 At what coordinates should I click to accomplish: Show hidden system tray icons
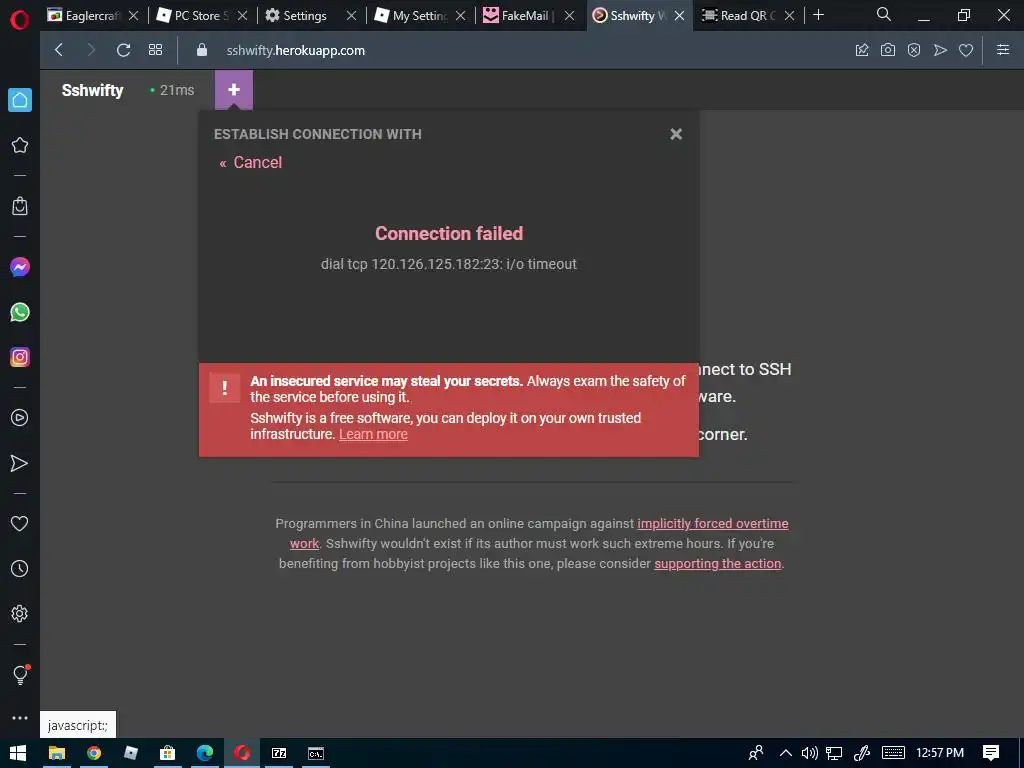pyautogui.click(x=786, y=753)
